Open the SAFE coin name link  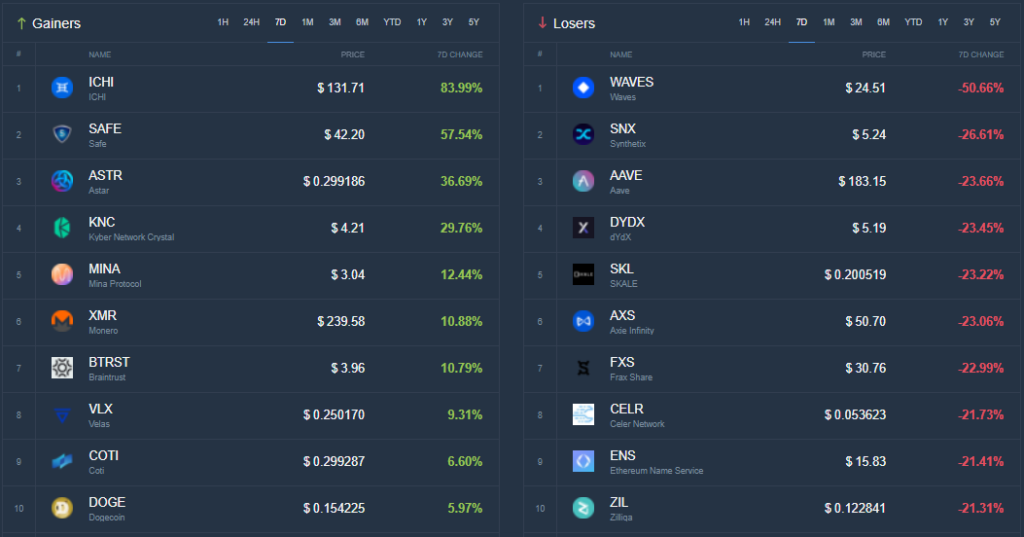point(105,129)
